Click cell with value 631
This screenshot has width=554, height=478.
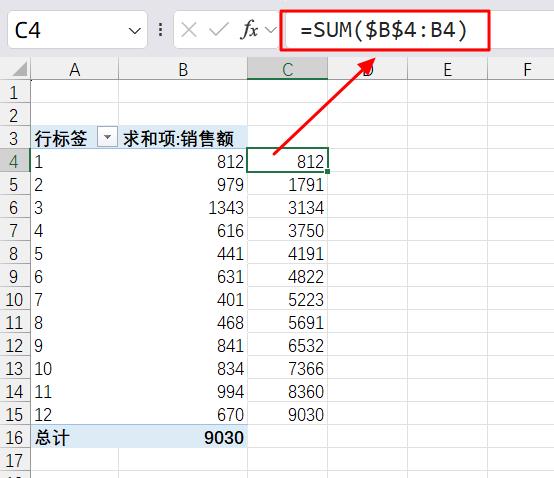click(183, 276)
